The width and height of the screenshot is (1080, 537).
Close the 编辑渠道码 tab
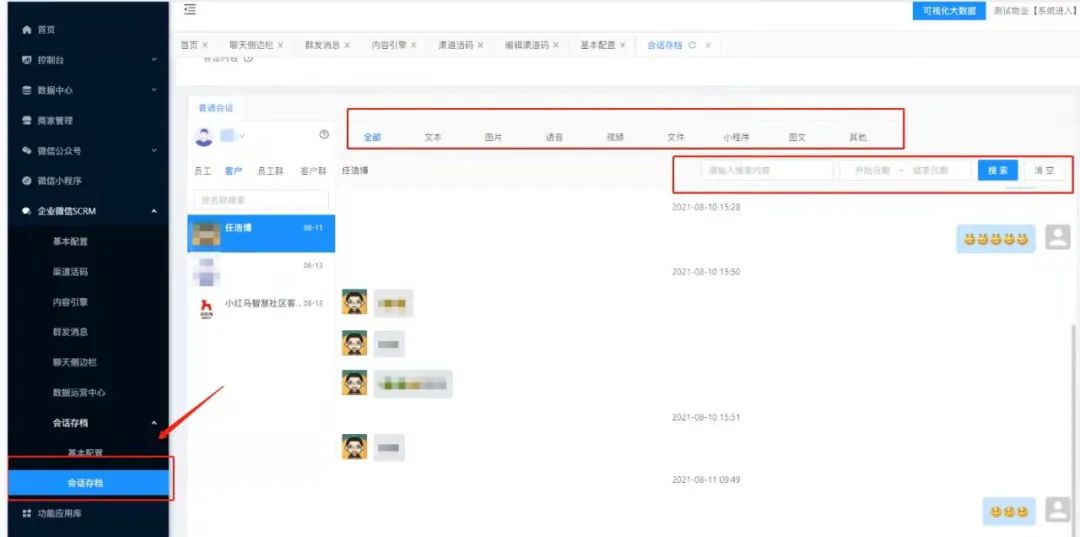556,45
